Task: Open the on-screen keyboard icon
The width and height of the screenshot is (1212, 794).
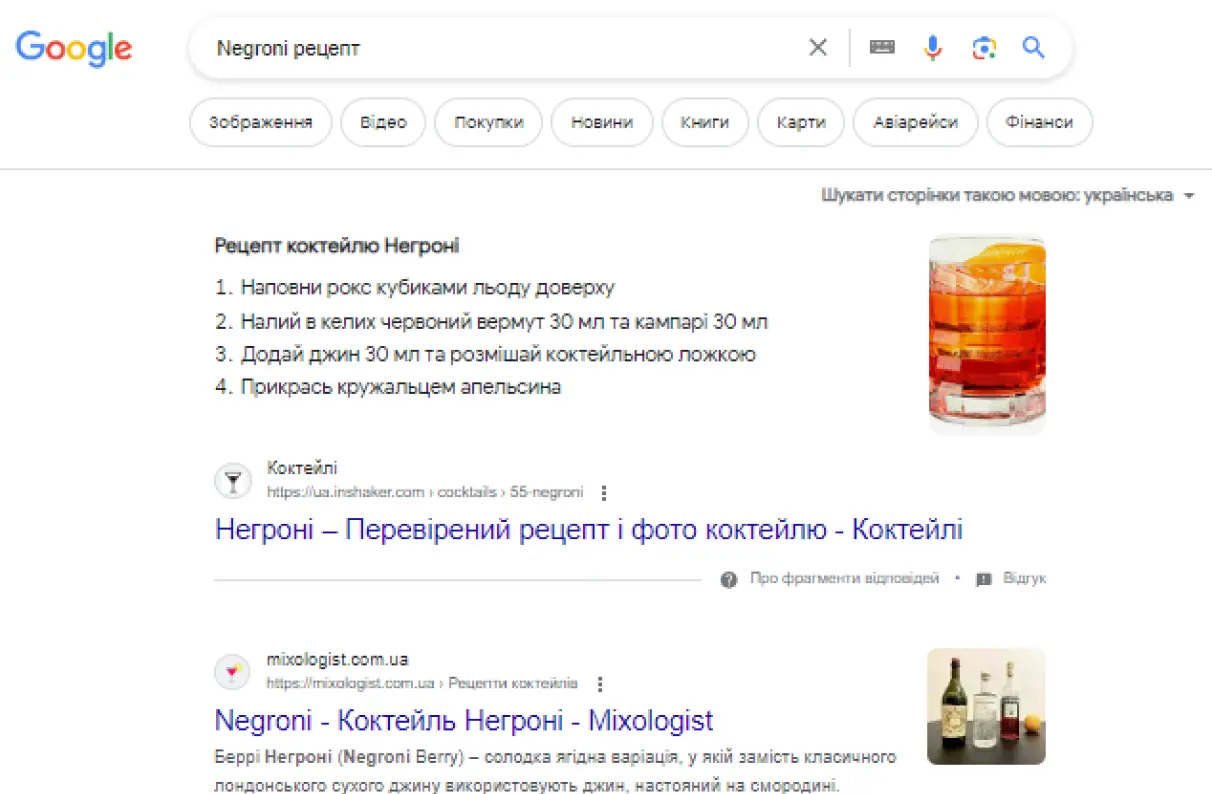Action: pyautogui.click(x=882, y=47)
